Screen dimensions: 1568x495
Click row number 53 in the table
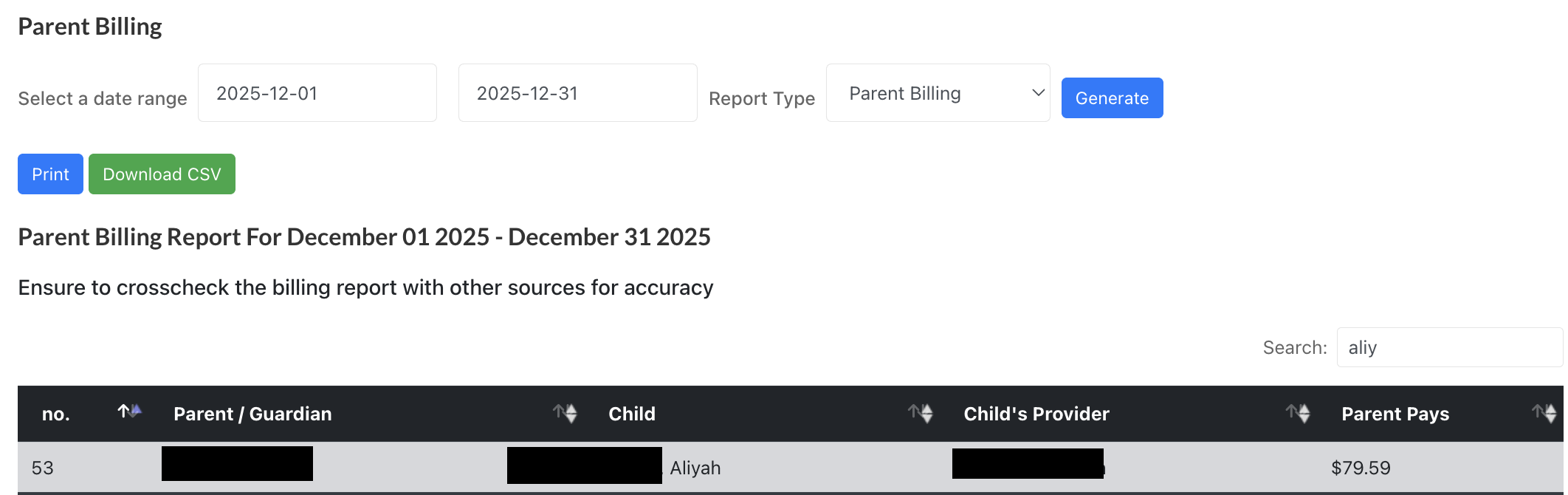[x=43, y=468]
